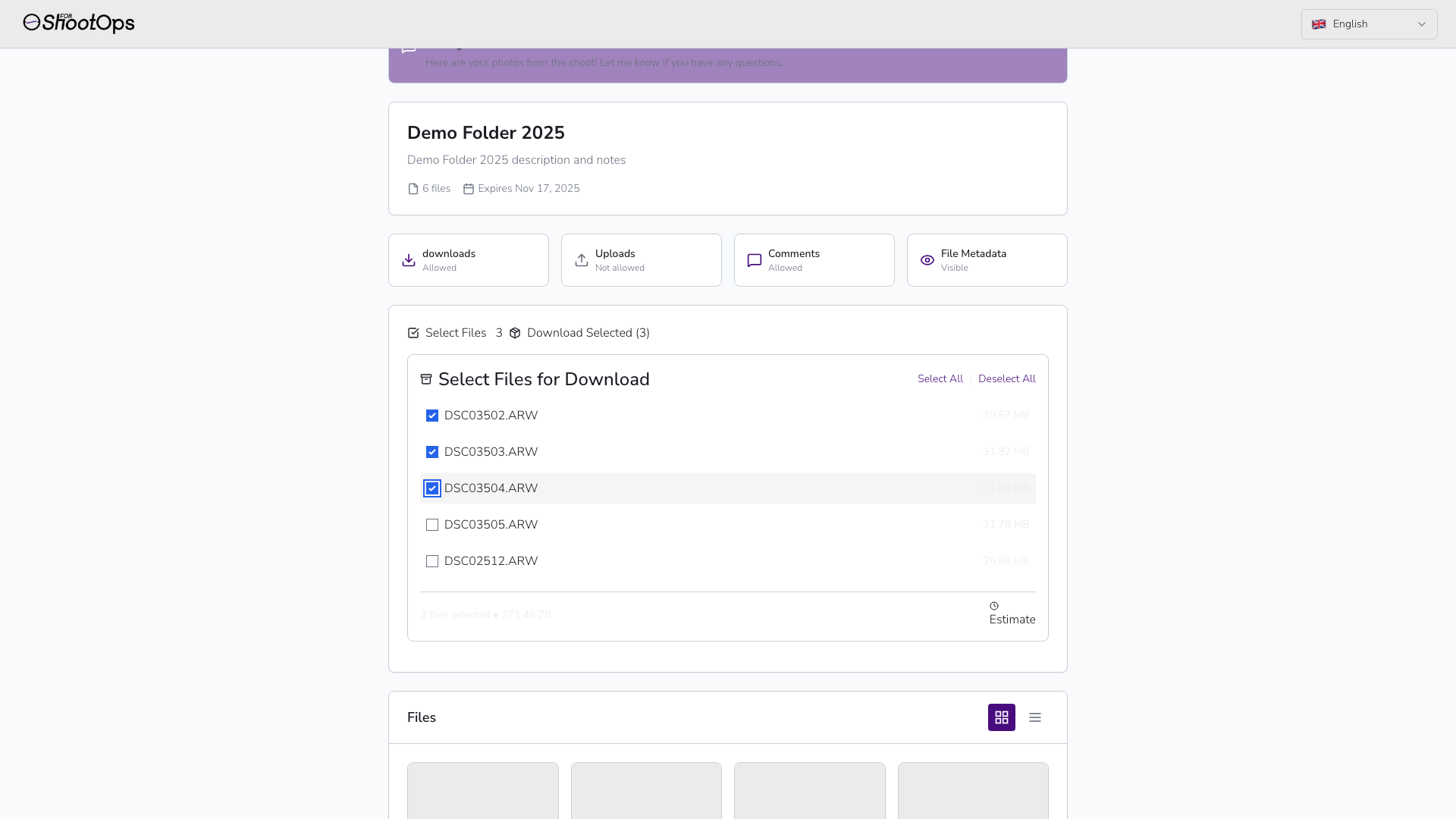
Task: Uncheck DSC03502.ARW checkbox
Action: (432, 416)
